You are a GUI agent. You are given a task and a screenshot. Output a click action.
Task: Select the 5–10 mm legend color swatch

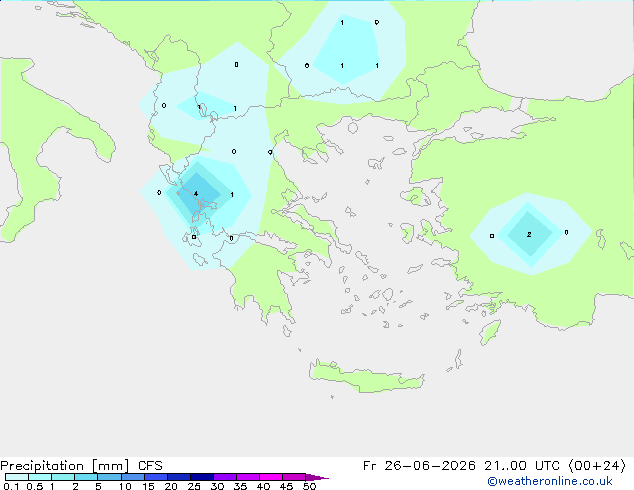[109, 477]
